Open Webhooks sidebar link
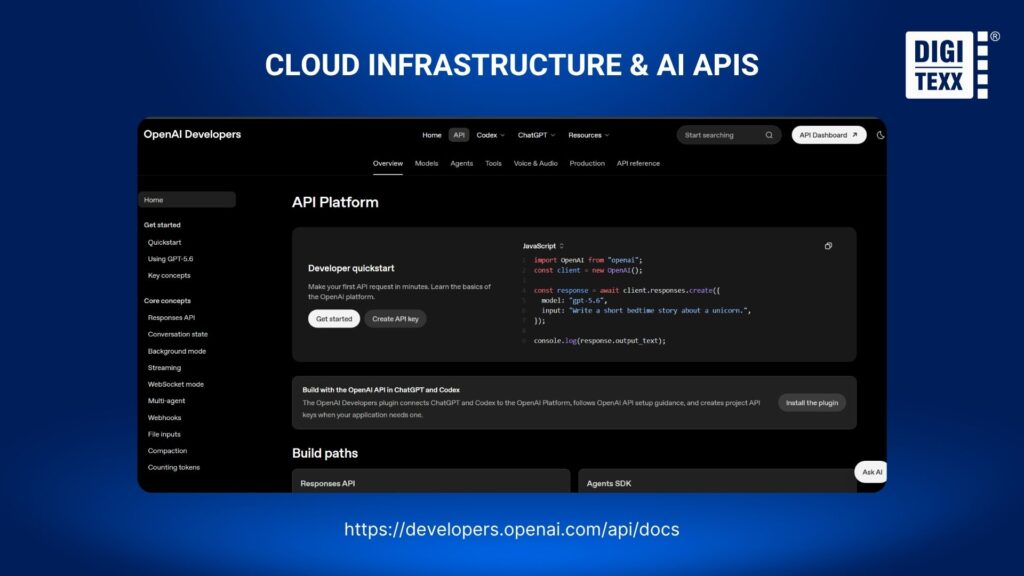The image size is (1024, 576). pos(165,418)
